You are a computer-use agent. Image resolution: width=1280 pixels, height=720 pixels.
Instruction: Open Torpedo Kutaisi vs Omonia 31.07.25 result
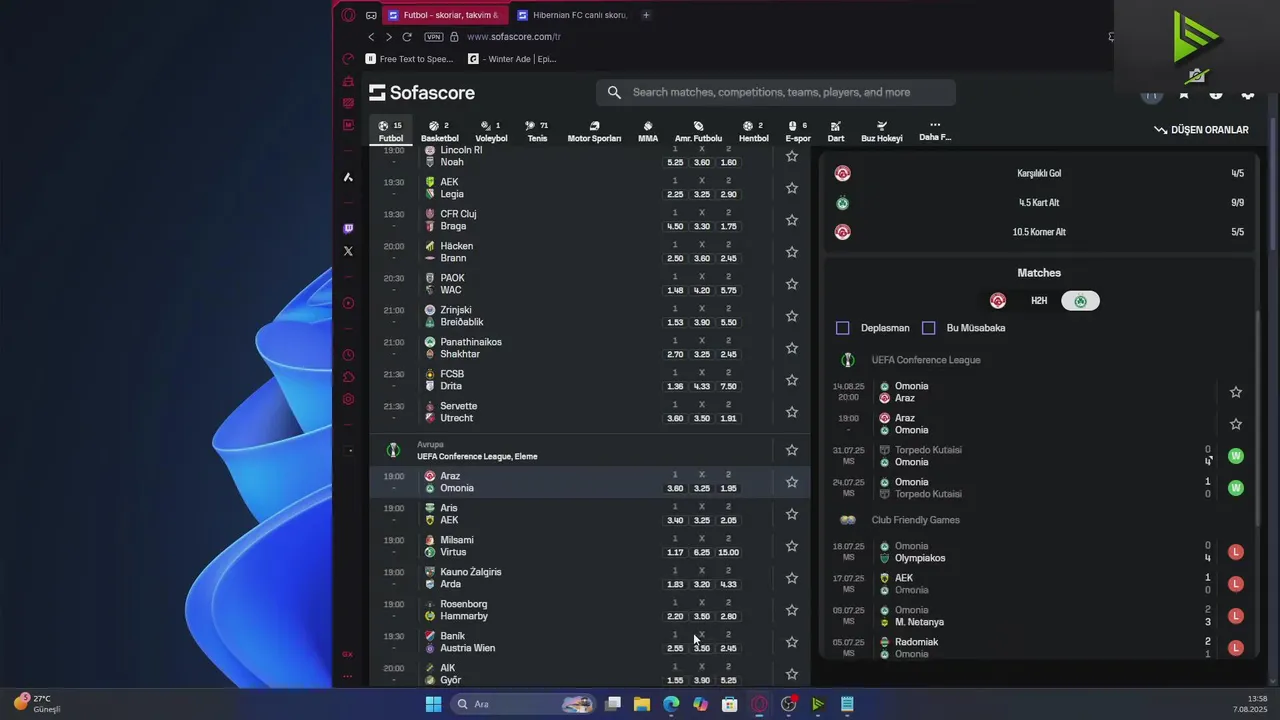(1038, 456)
